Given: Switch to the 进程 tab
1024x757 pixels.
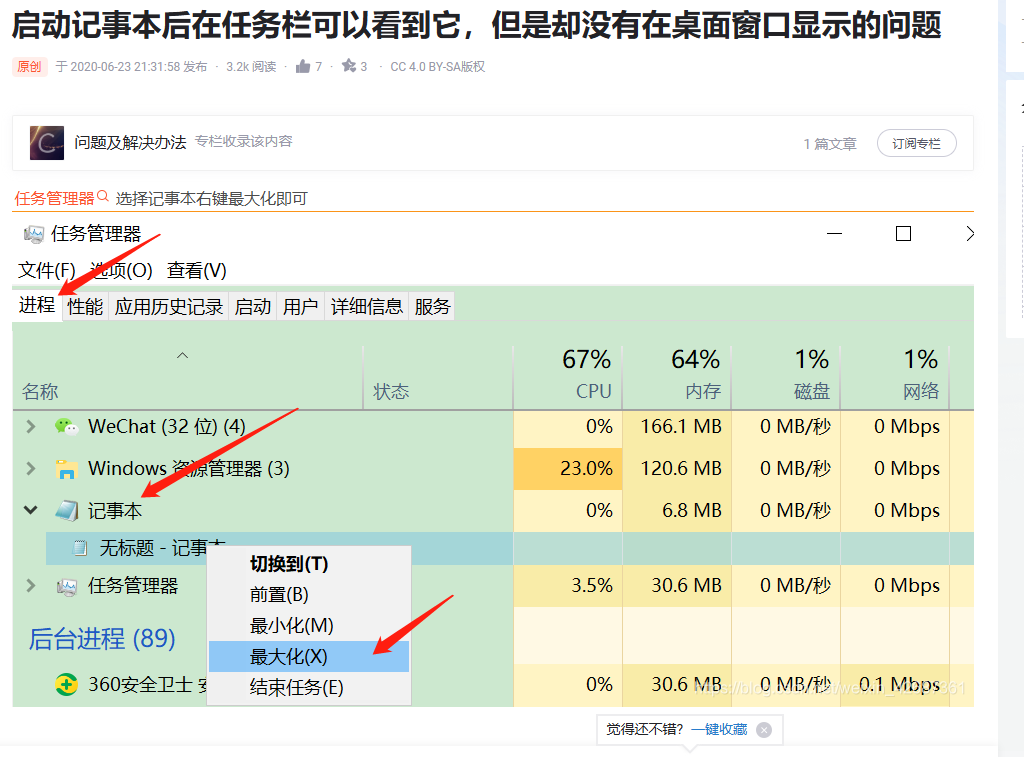Looking at the screenshot, I should 37,304.
